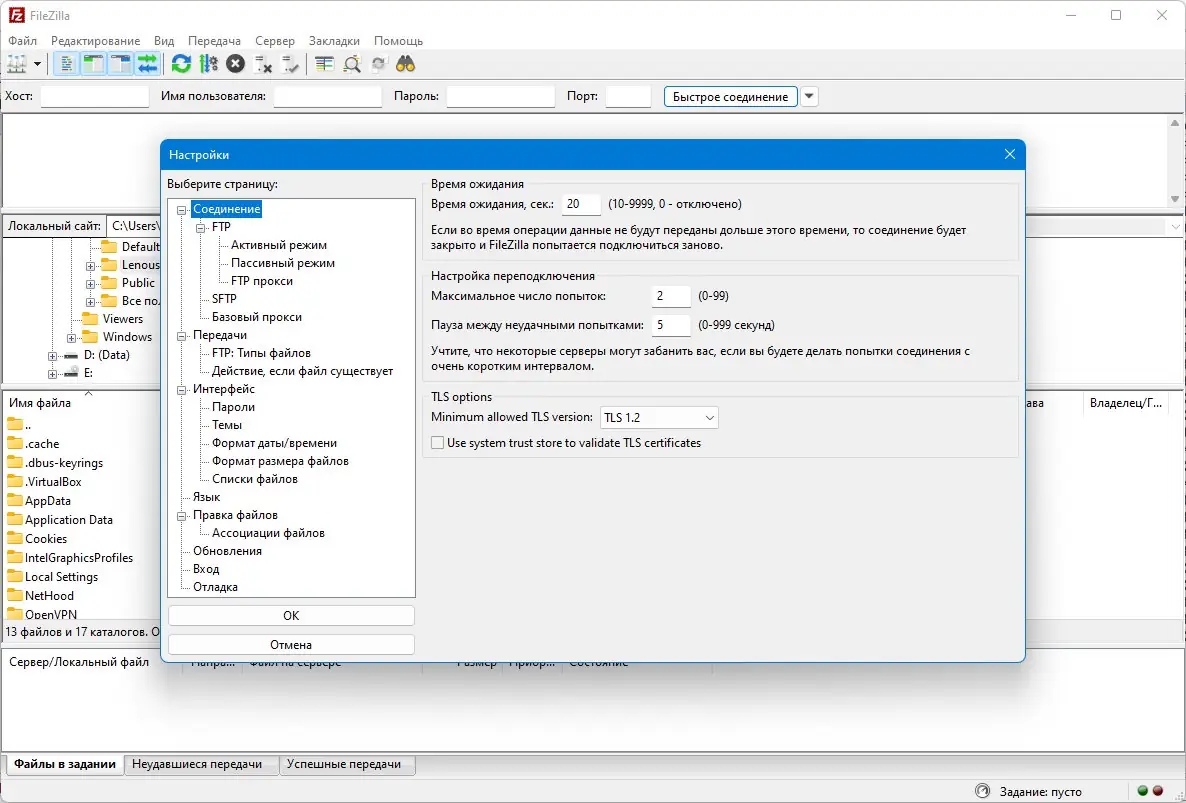Viewport: 1186px width, 803px height.
Task: Collapse the Передачи tree node
Action: tap(182, 336)
